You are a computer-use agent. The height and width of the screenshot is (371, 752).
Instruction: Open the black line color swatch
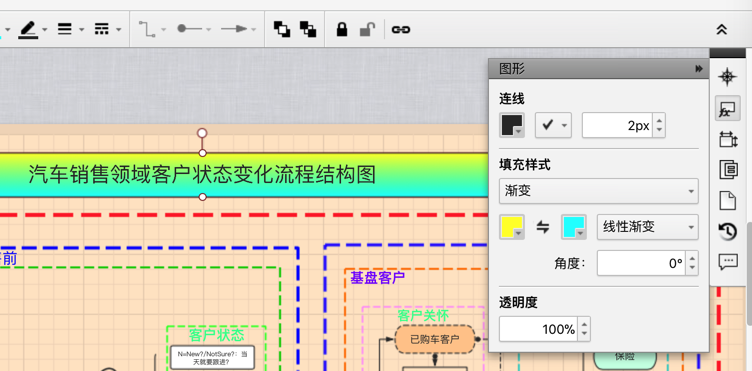point(512,126)
